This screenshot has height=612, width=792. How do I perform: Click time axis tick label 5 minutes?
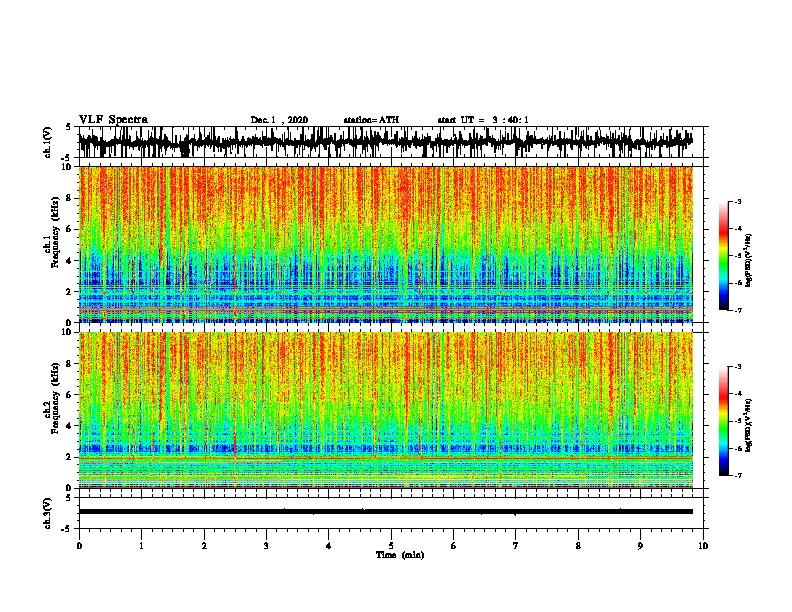pos(391,546)
